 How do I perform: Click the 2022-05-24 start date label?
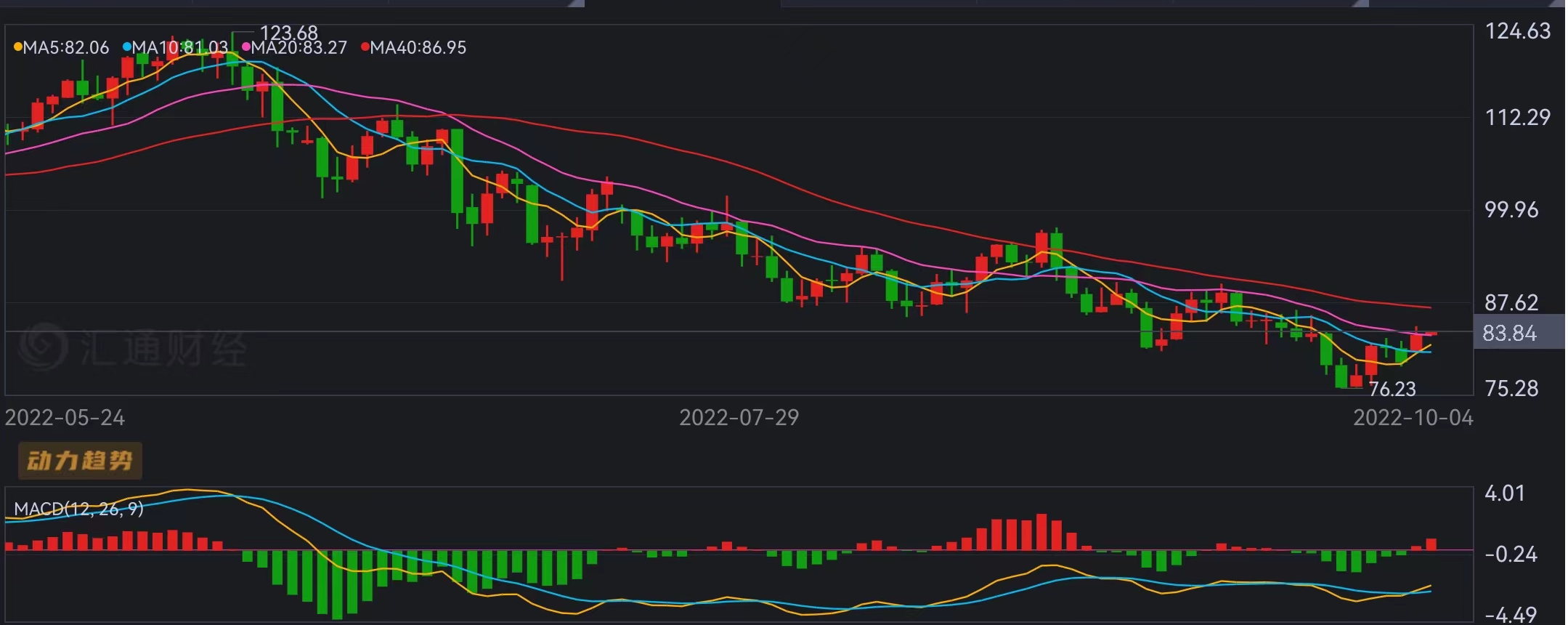pos(65,418)
